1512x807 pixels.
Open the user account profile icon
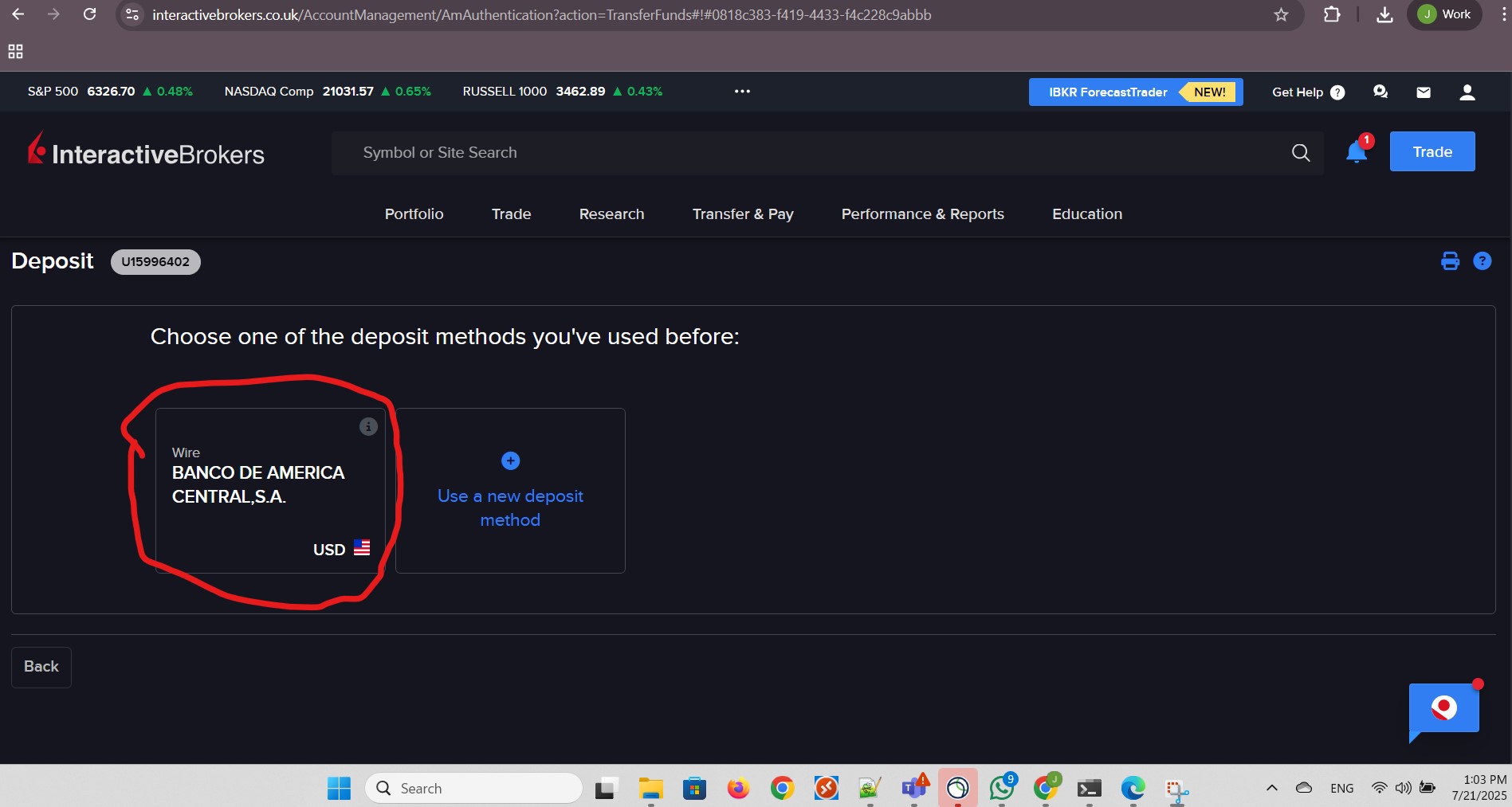pyautogui.click(x=1467, y=92)
